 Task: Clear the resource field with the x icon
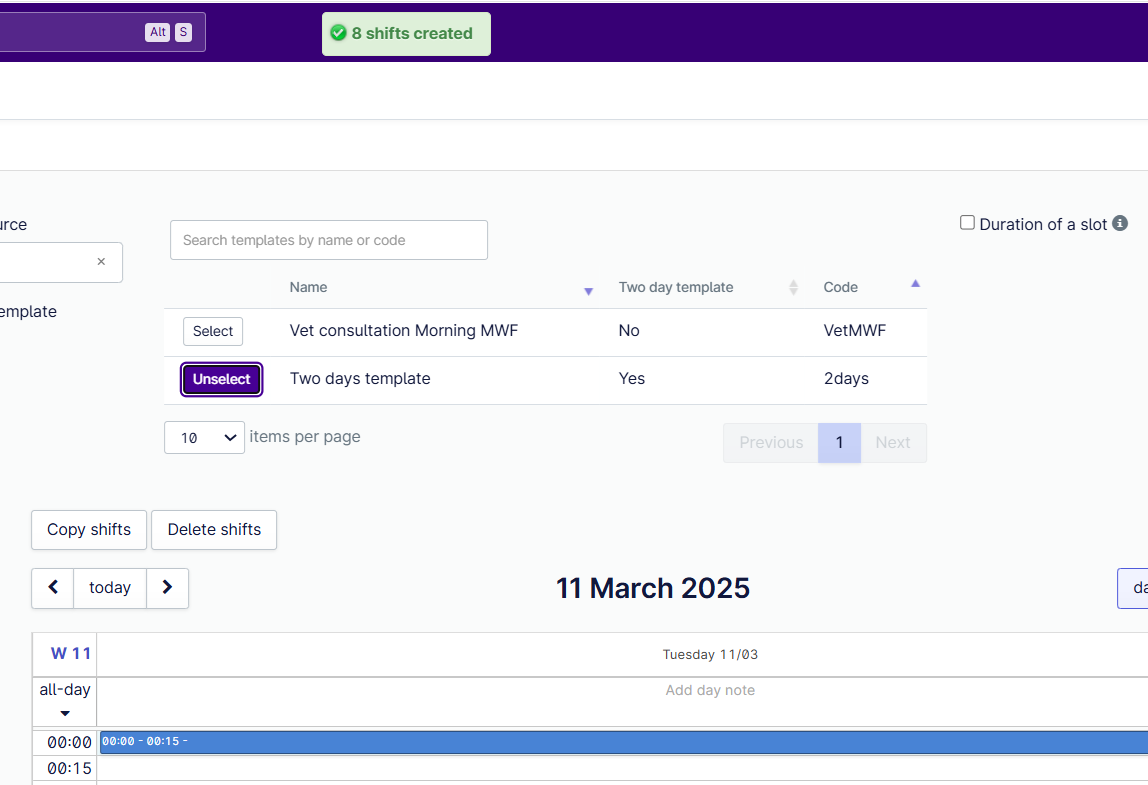tap(101, 261)
